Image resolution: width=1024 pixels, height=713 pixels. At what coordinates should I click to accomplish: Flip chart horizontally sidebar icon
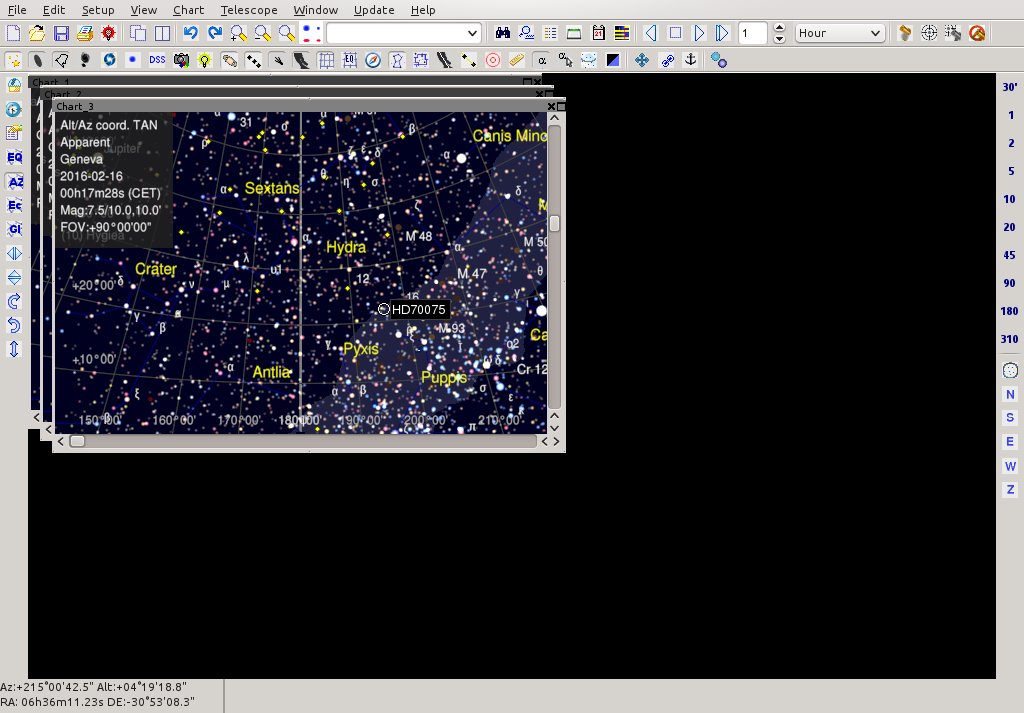click(14, 253)
